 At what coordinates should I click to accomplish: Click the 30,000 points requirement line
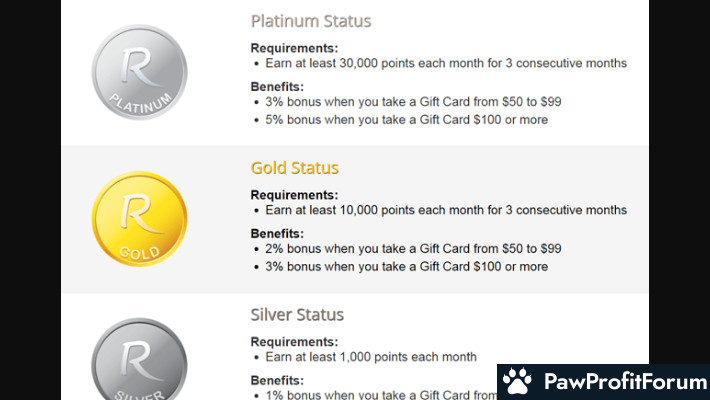pyautogui.click(x=446, y=63)
